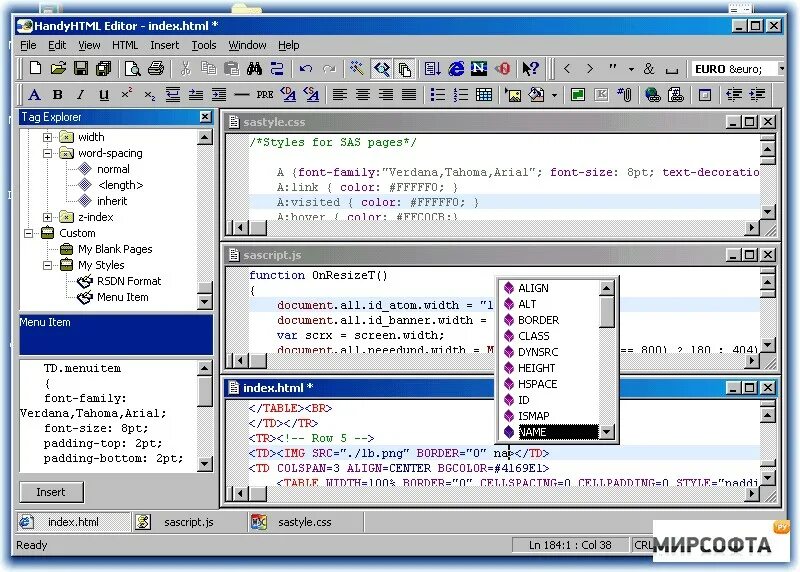Insert less-than entity from toolbar
Viewport: 800px width, 572px height.
tap(567, 68)
